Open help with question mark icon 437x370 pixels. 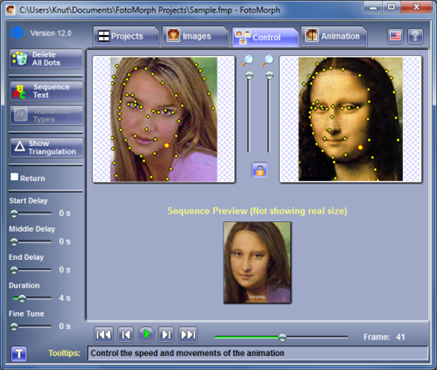415,36
